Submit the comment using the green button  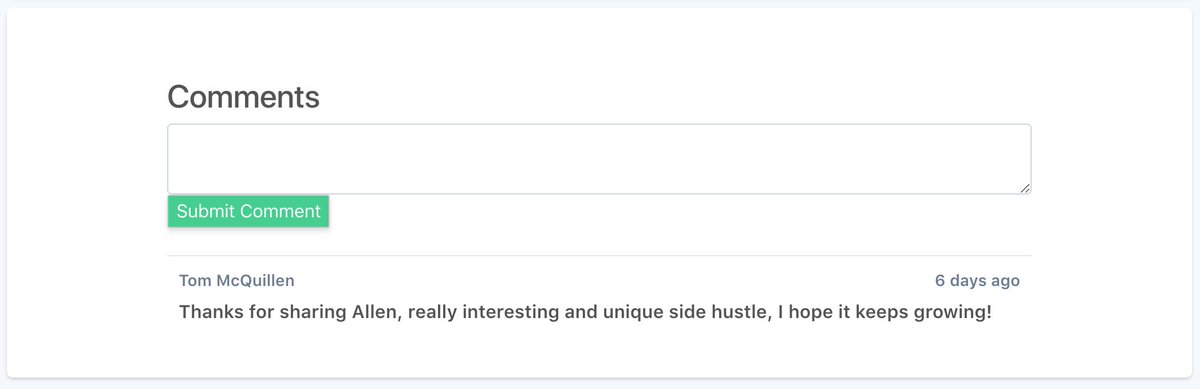(248, 211)
